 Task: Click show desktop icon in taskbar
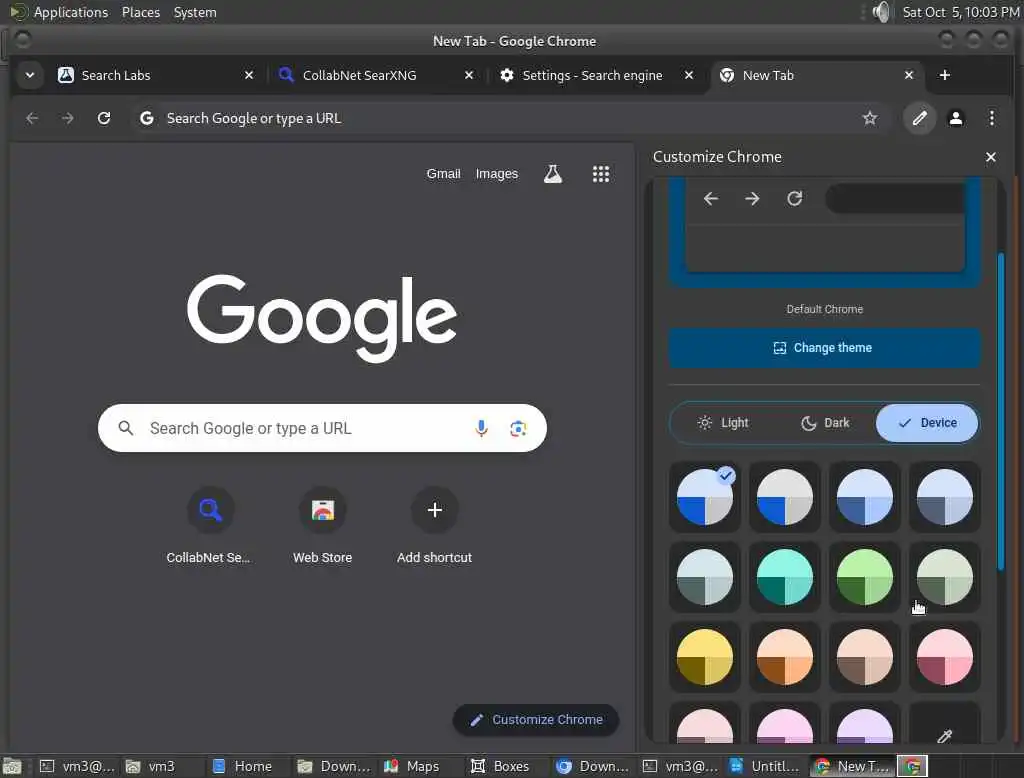pos(12,766)
